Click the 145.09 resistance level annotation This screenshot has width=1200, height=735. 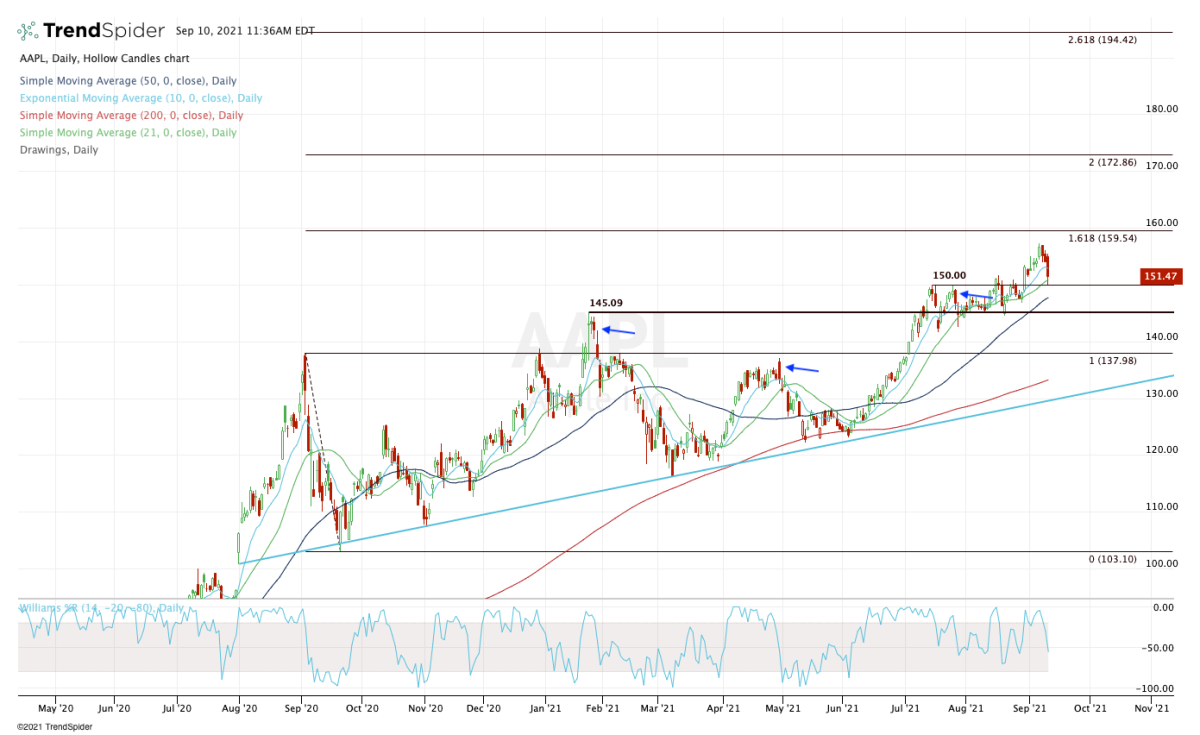click(606, 302)
